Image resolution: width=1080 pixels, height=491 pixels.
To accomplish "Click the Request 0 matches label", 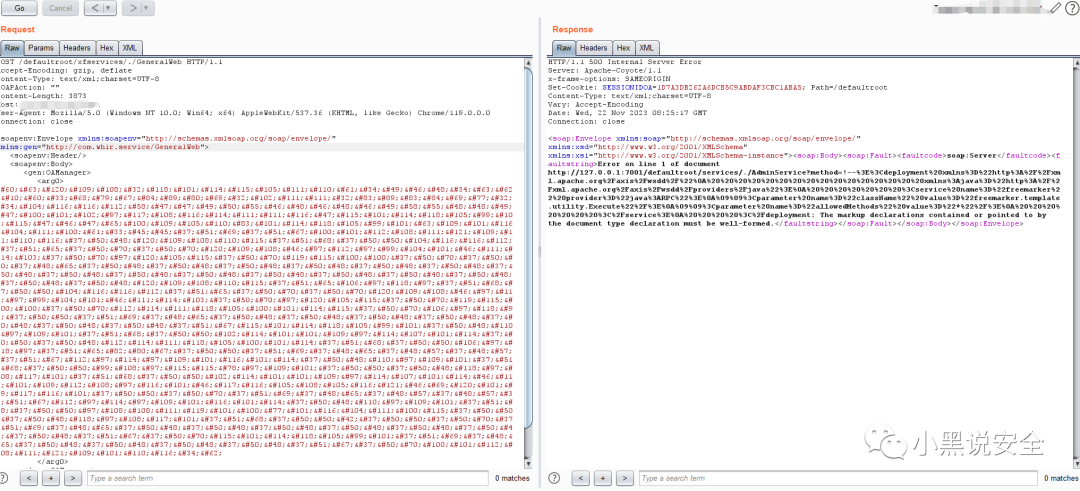I will [512, 478].
